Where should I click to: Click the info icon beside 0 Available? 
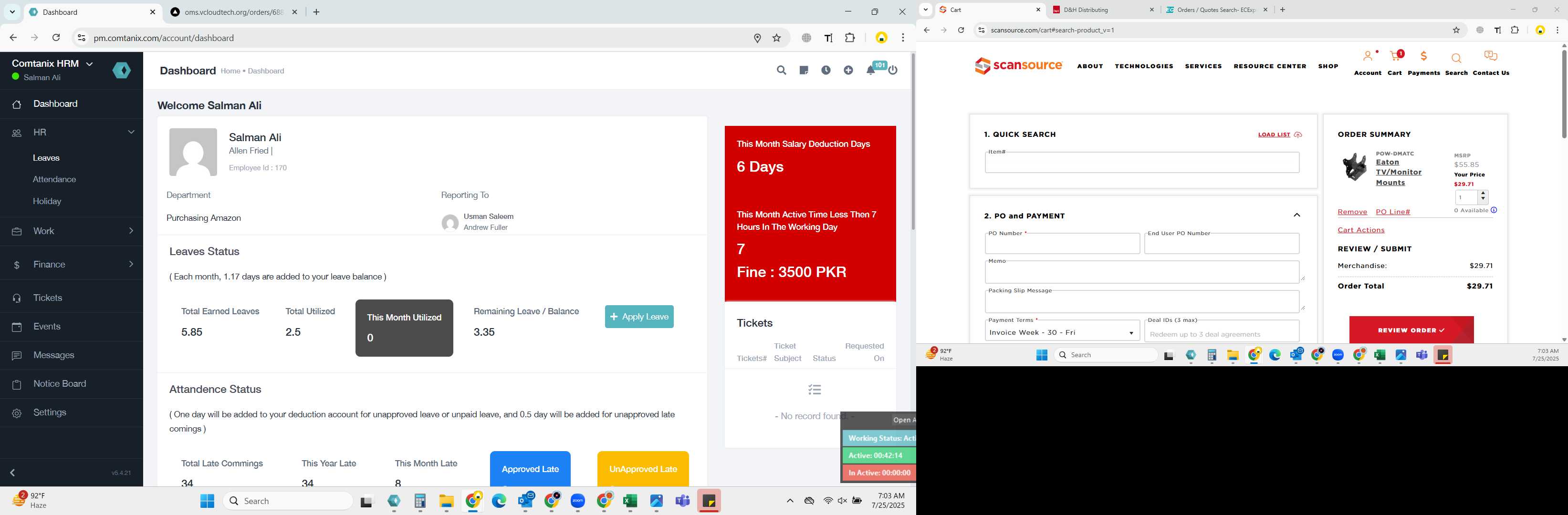point(1494,210)
